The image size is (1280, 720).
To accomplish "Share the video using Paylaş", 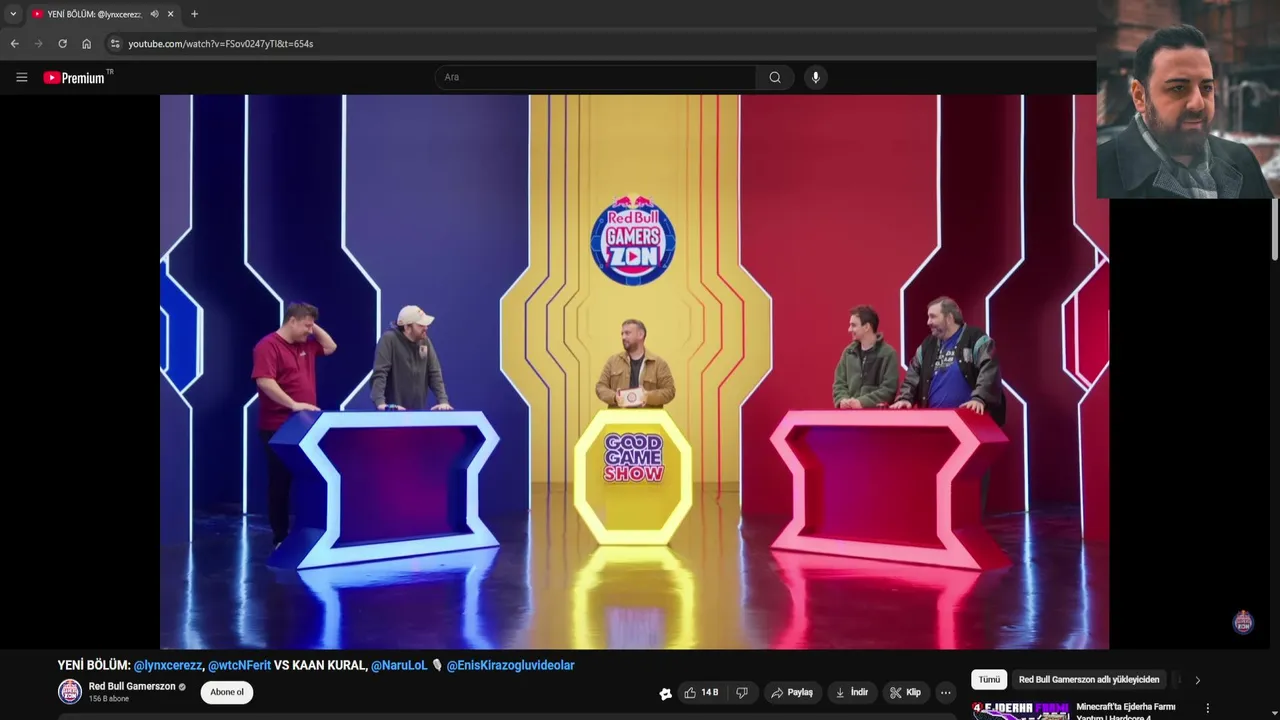I will [x=794, y=692].
